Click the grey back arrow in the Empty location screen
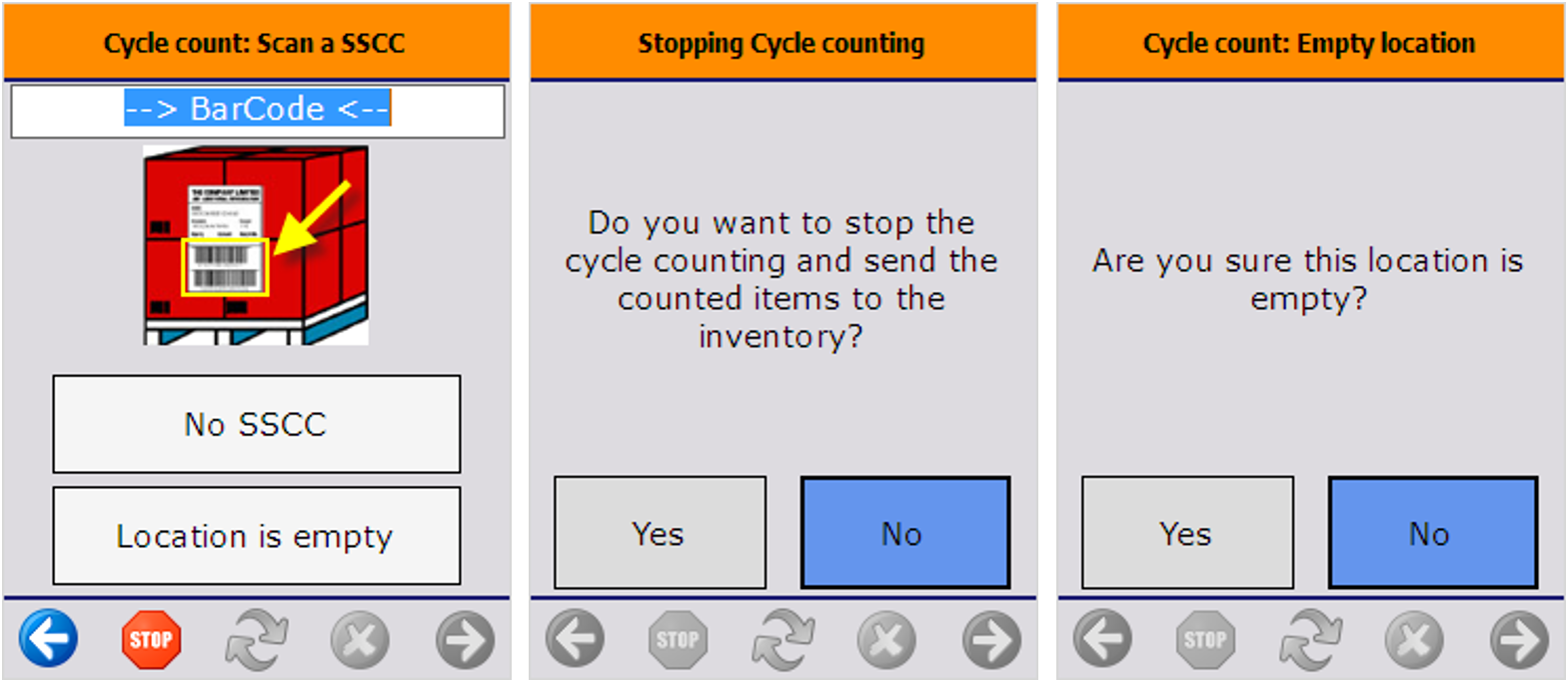The height and width of the screenshot is (682, 1568). (1102, 638)
